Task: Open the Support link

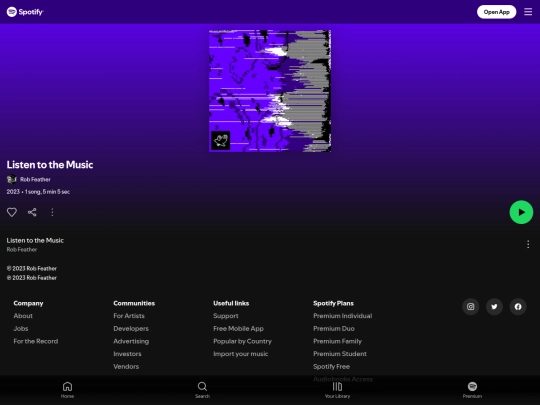Action: coord(226,316)
